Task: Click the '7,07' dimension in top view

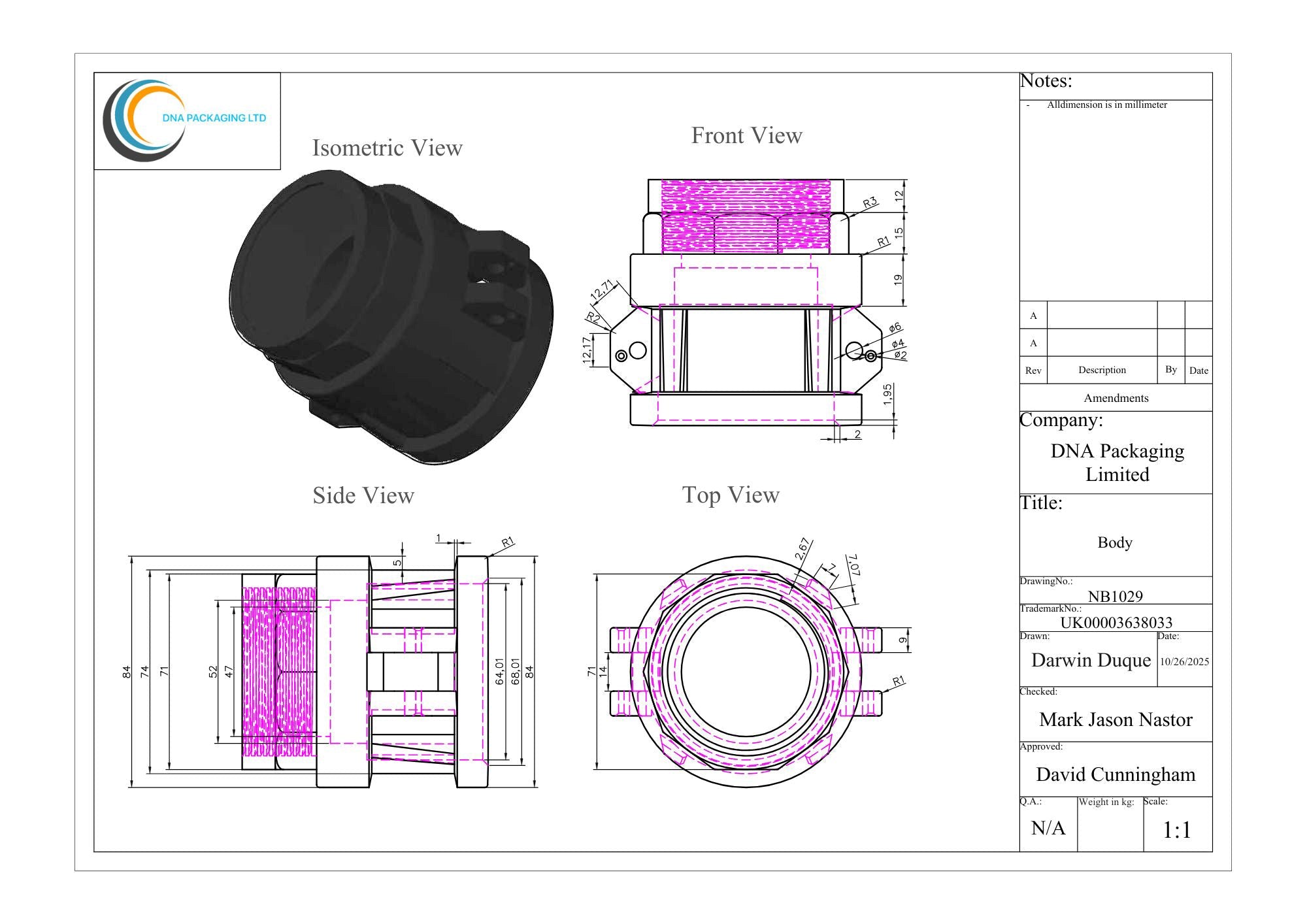Action: pyautogui.click(x=853, y=565)
